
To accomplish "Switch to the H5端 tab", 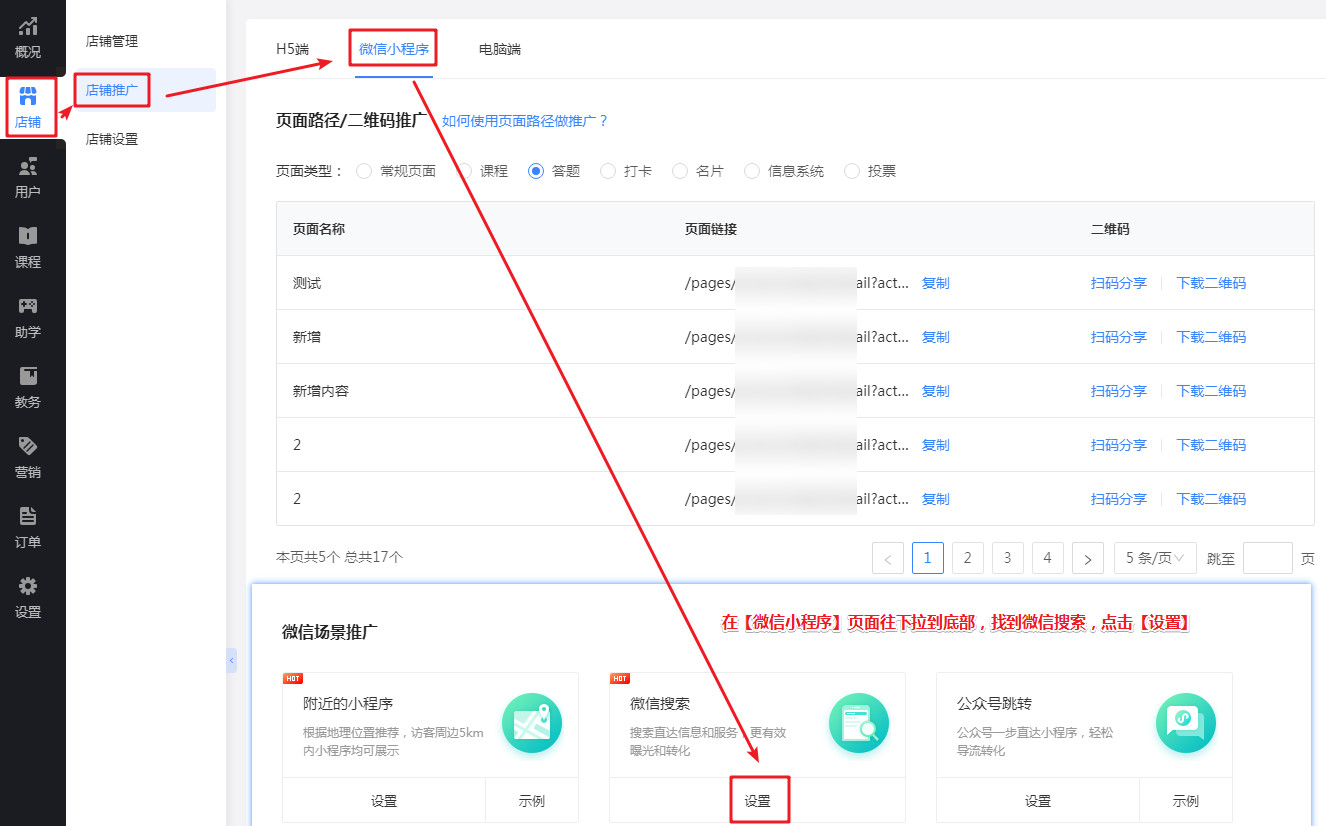I will tap(293, 49).
